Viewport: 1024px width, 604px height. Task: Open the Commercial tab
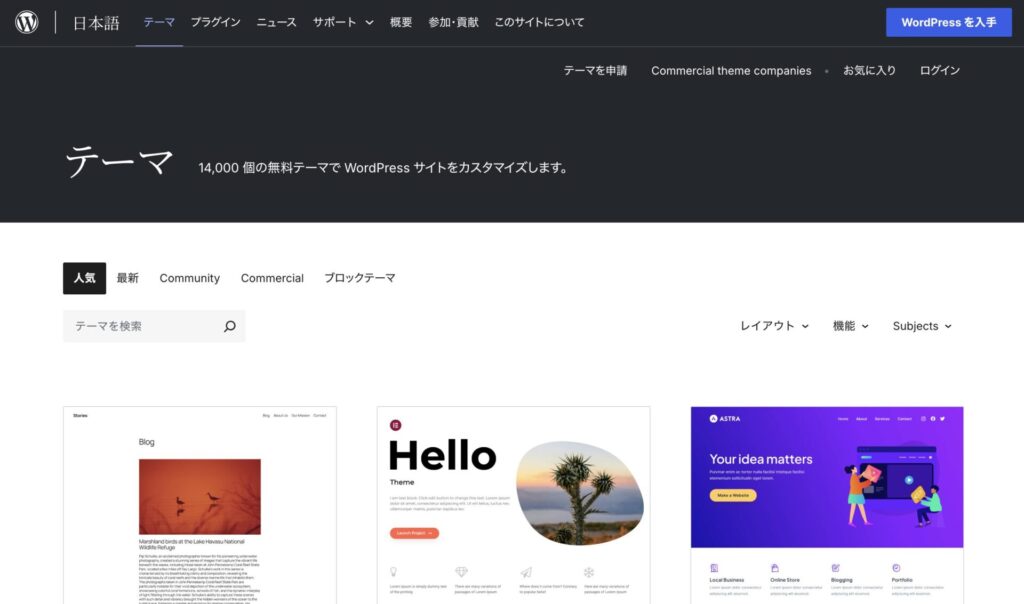[272, 278]
